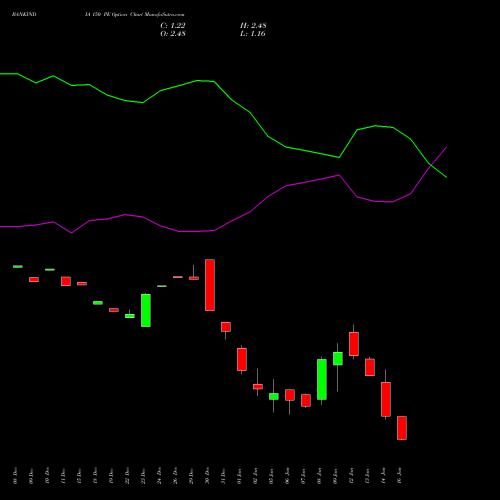Click the 22 Dec date label
The height and width of the screenshot is (500, 500).
[x=127, y=476]
